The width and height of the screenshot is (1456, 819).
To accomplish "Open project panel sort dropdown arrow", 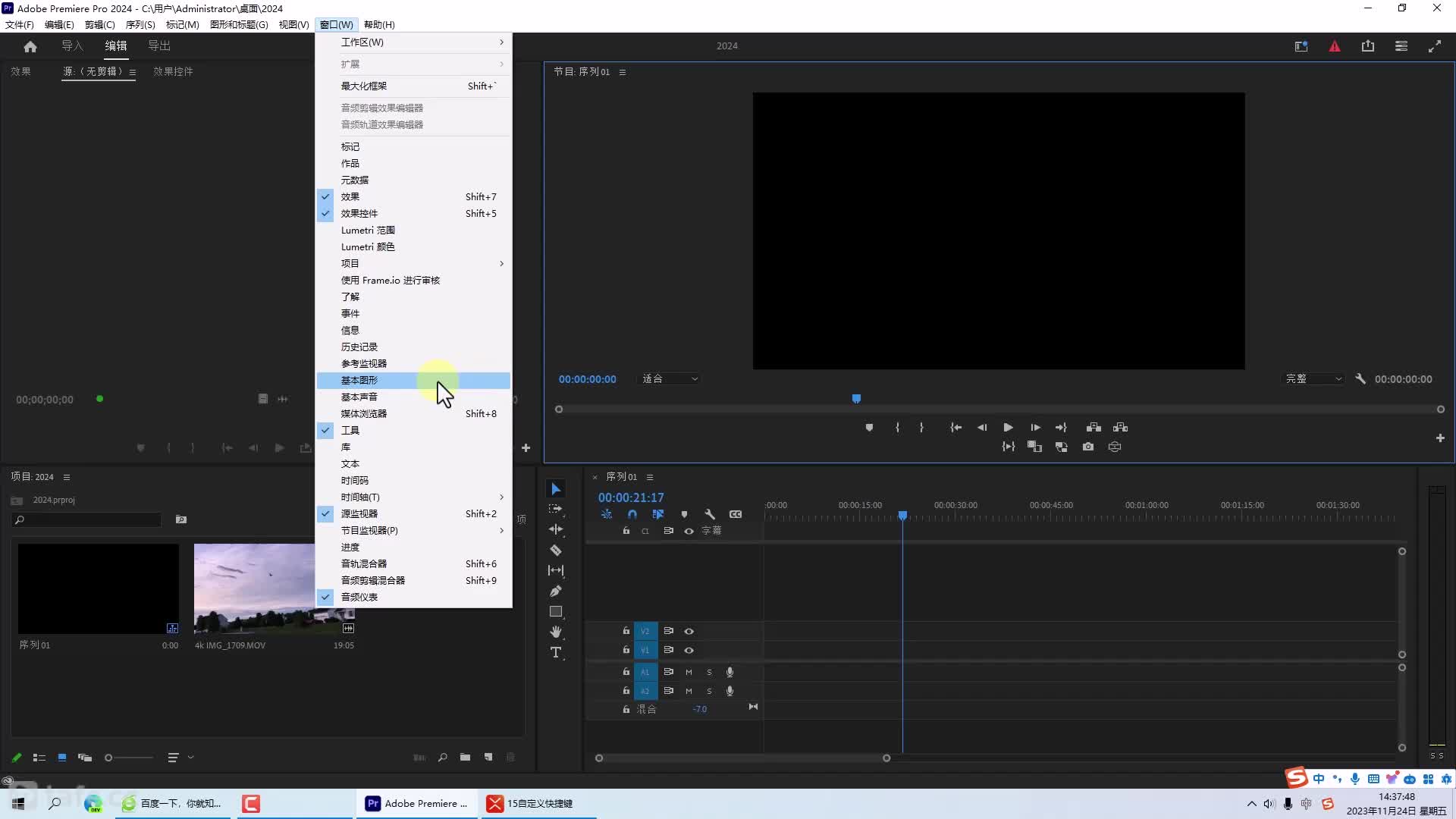I will pos(191,757).
